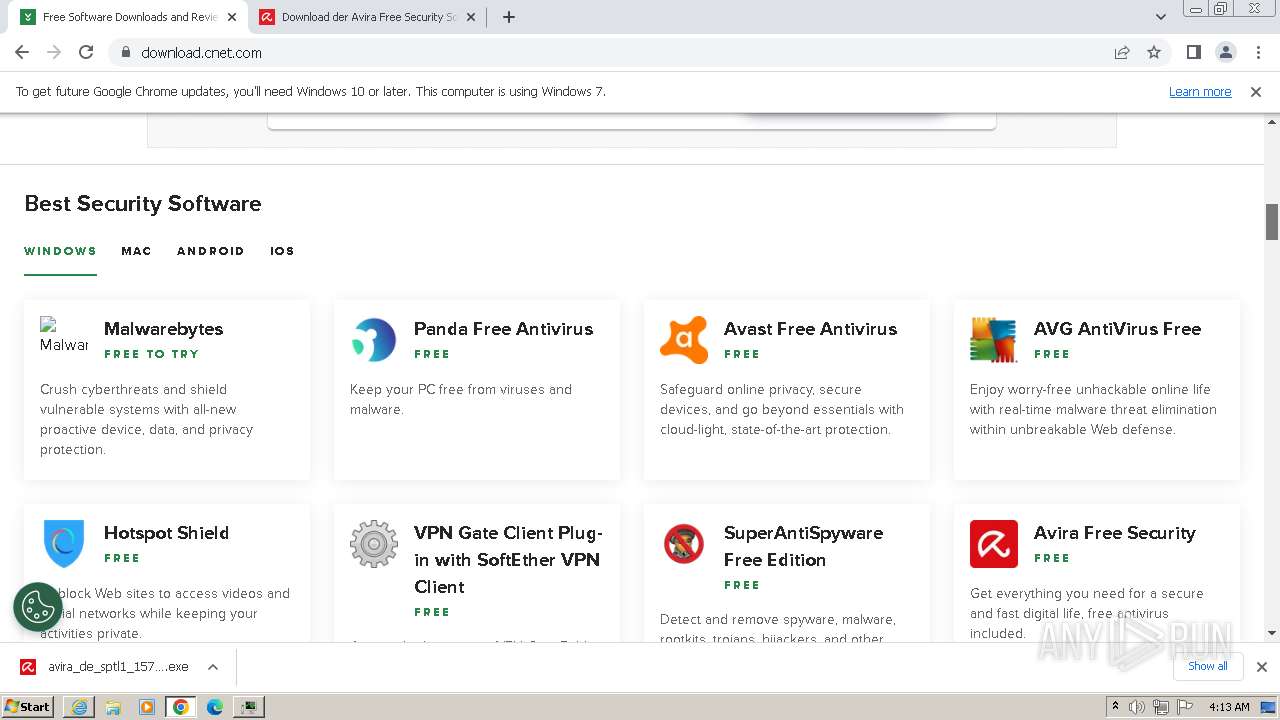This screenshot has width=1280, height=720.
Task: Expand options for avira download file
Action: (x=213, y=667)
